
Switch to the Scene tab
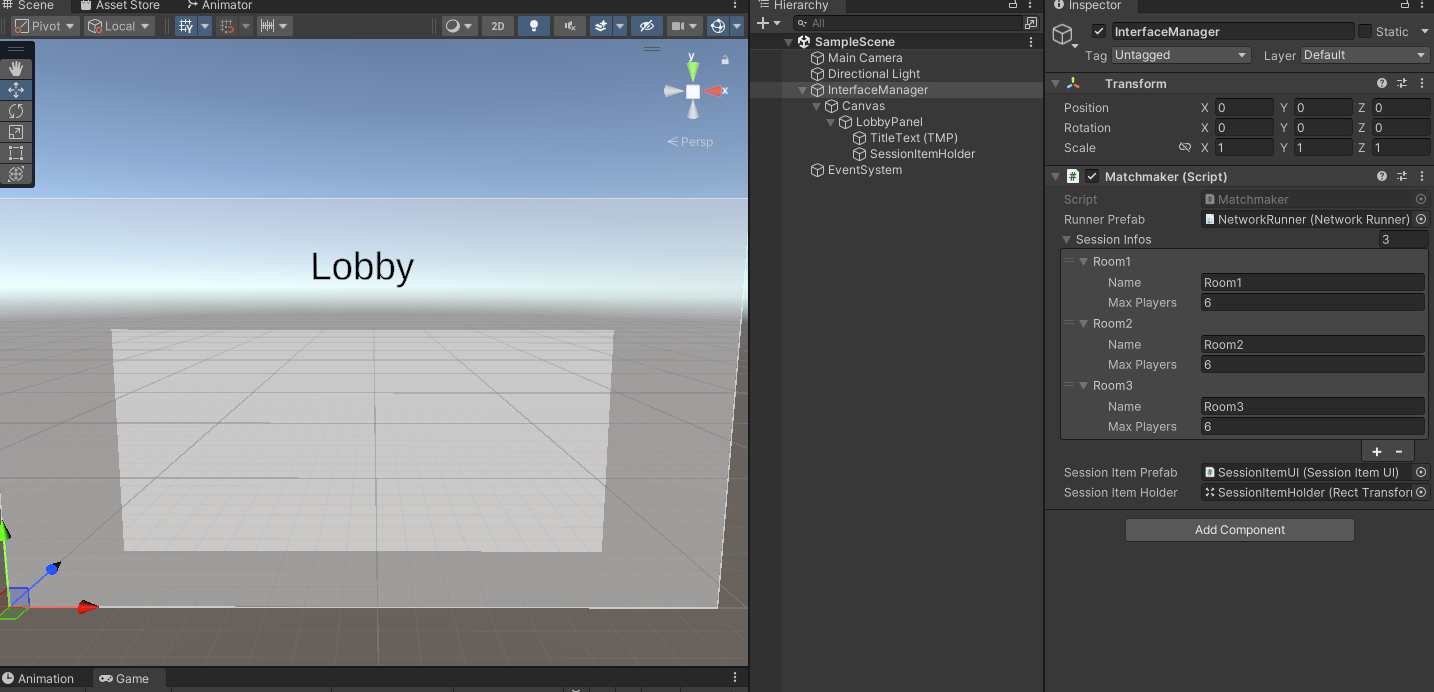tap(28, 6)
